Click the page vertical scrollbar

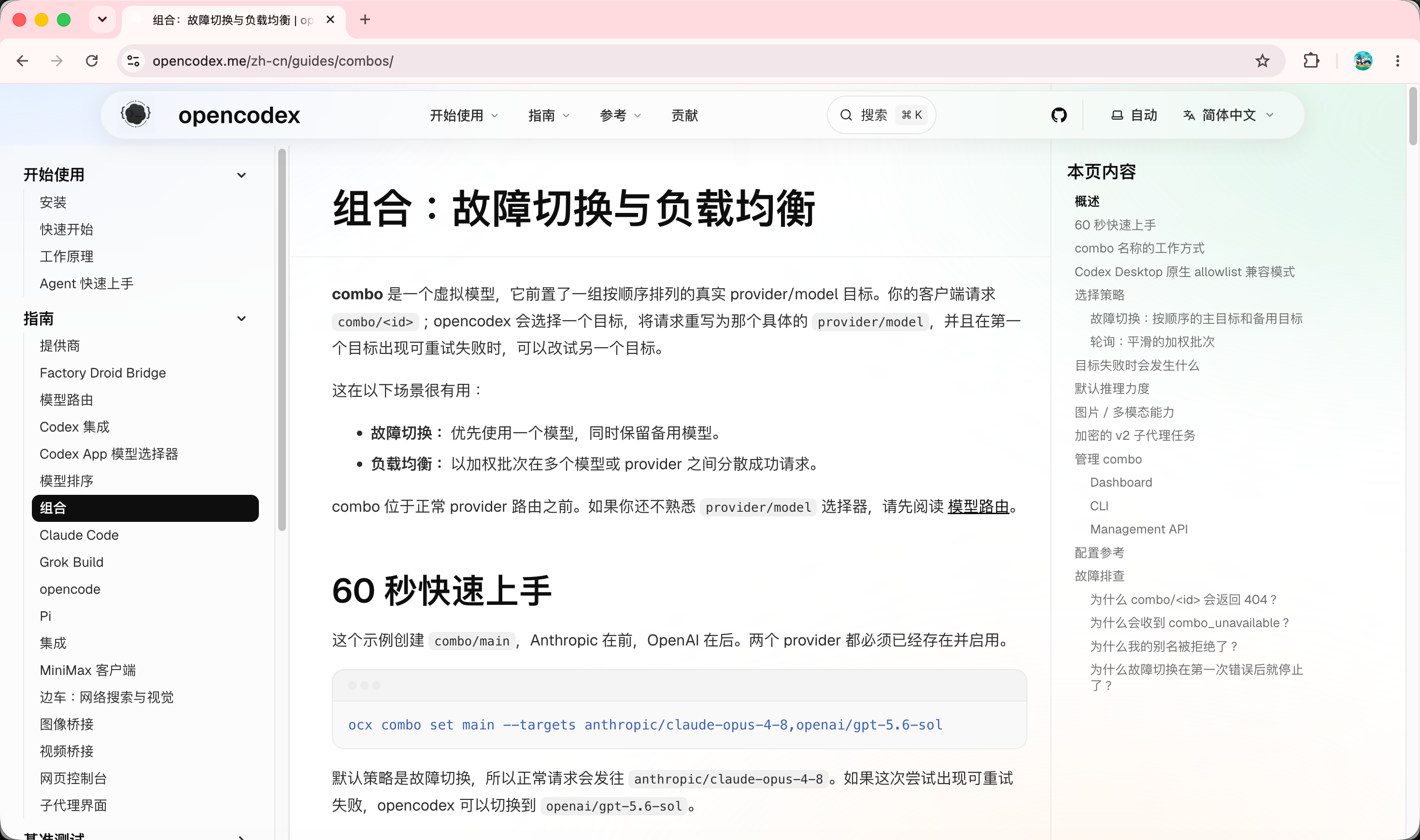1413,116
